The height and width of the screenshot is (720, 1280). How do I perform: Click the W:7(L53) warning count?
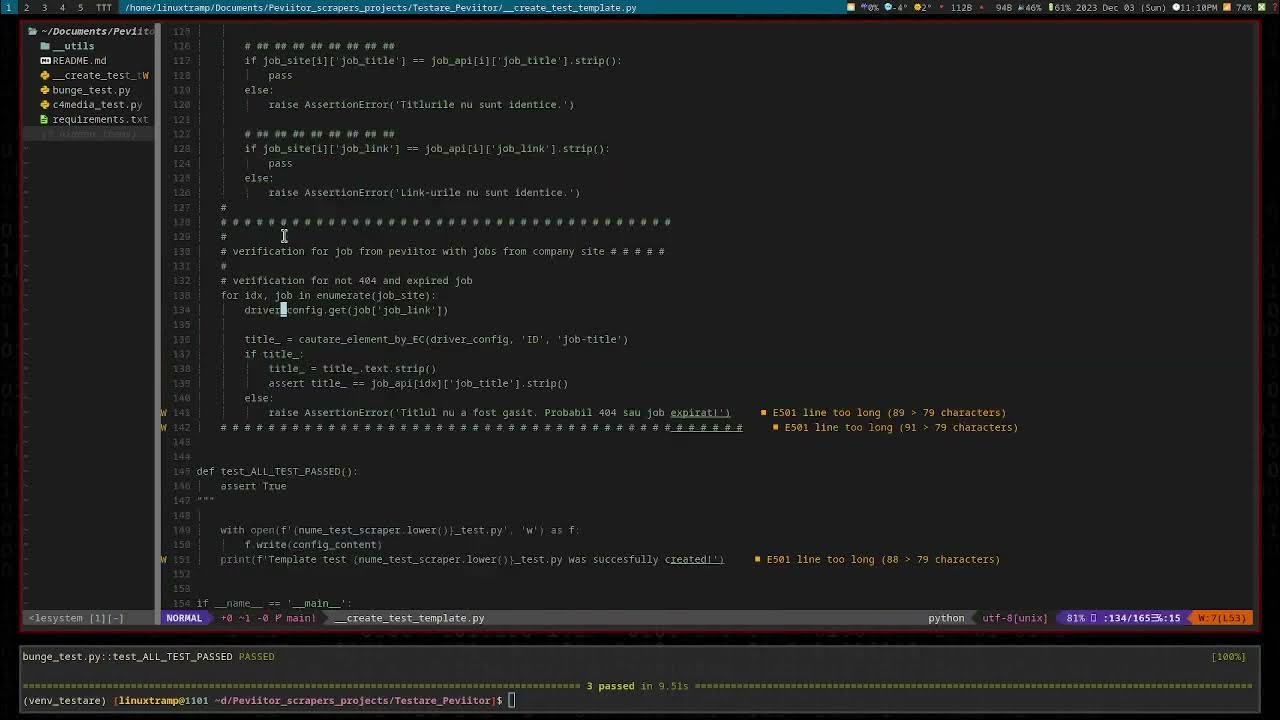click(1223, 618)
